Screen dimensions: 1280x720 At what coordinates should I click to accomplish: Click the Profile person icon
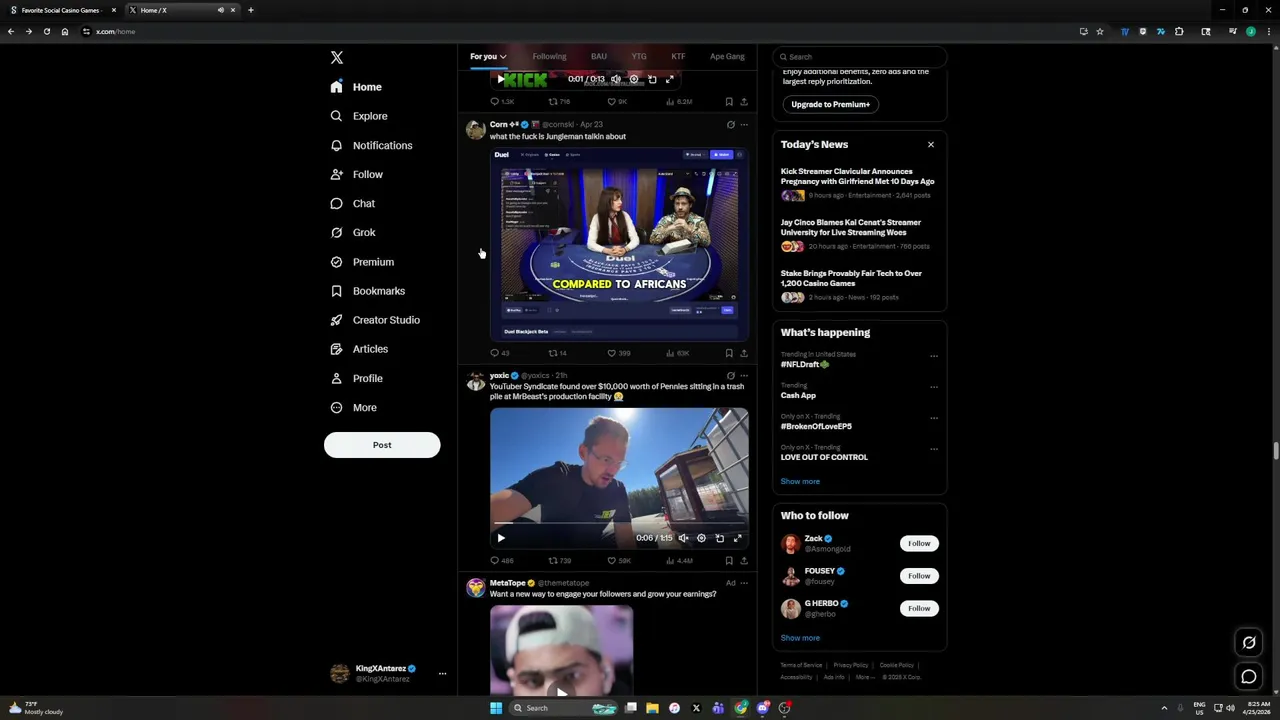pyautogui.click(x=336, y=378)
